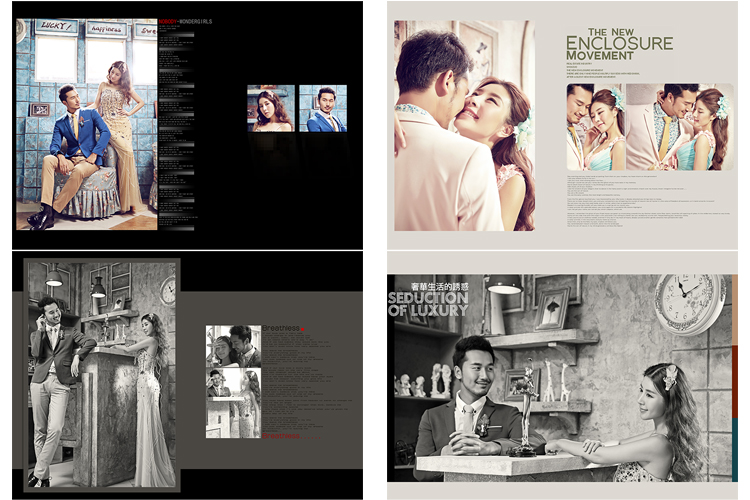The image size is (750, 500).
Task: Select the 'WONDERGIRLS' heading text
Action: [x=195, y=21]
